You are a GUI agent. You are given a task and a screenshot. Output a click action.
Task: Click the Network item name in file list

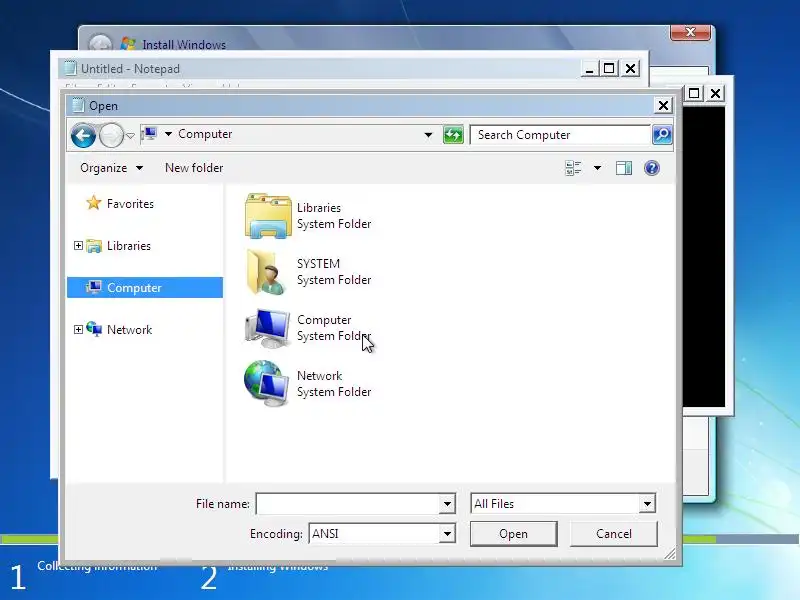click(x=319, y=376)
